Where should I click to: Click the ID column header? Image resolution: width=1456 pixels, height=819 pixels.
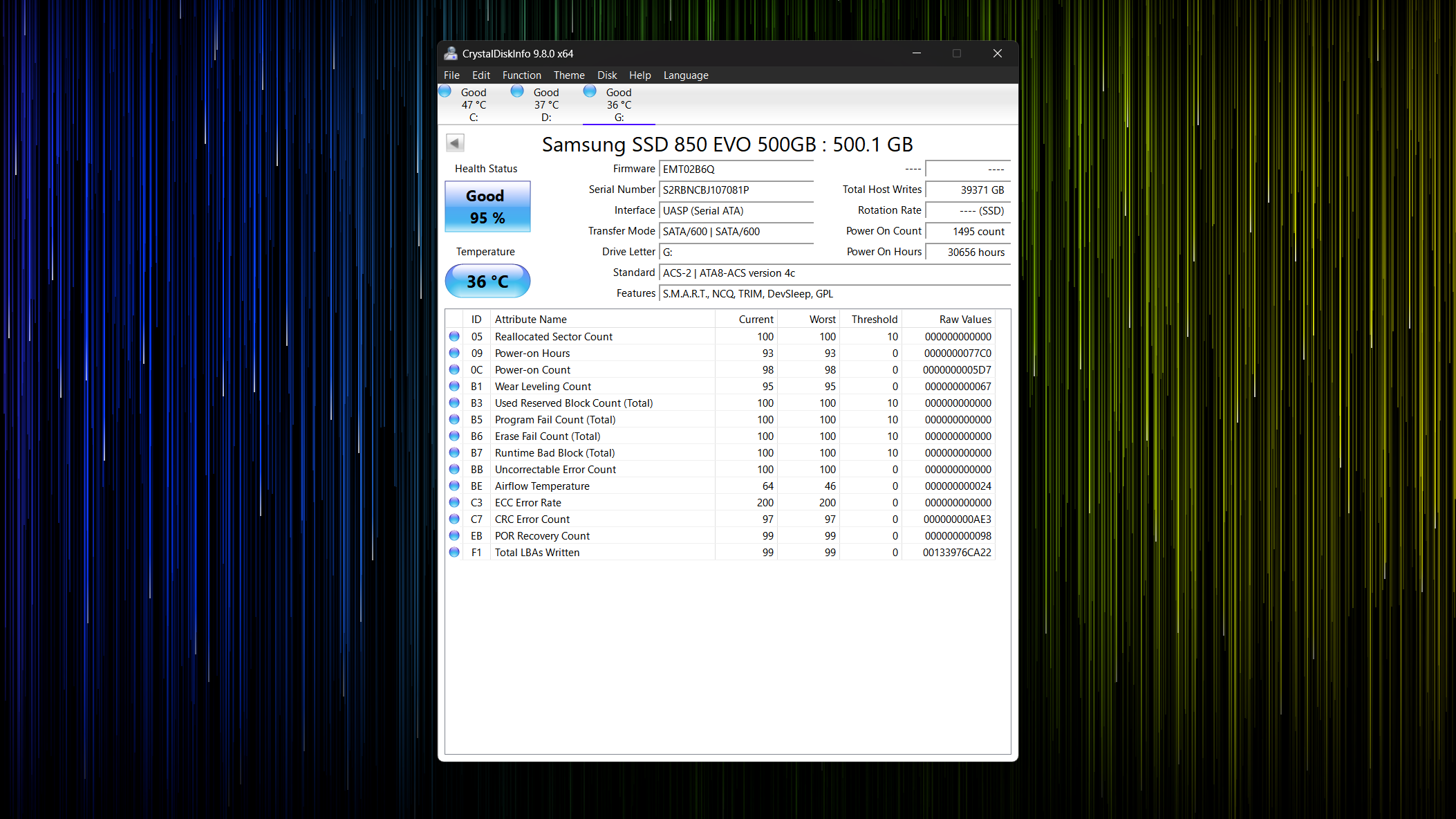pyautogui.click(x=476, y=319)
